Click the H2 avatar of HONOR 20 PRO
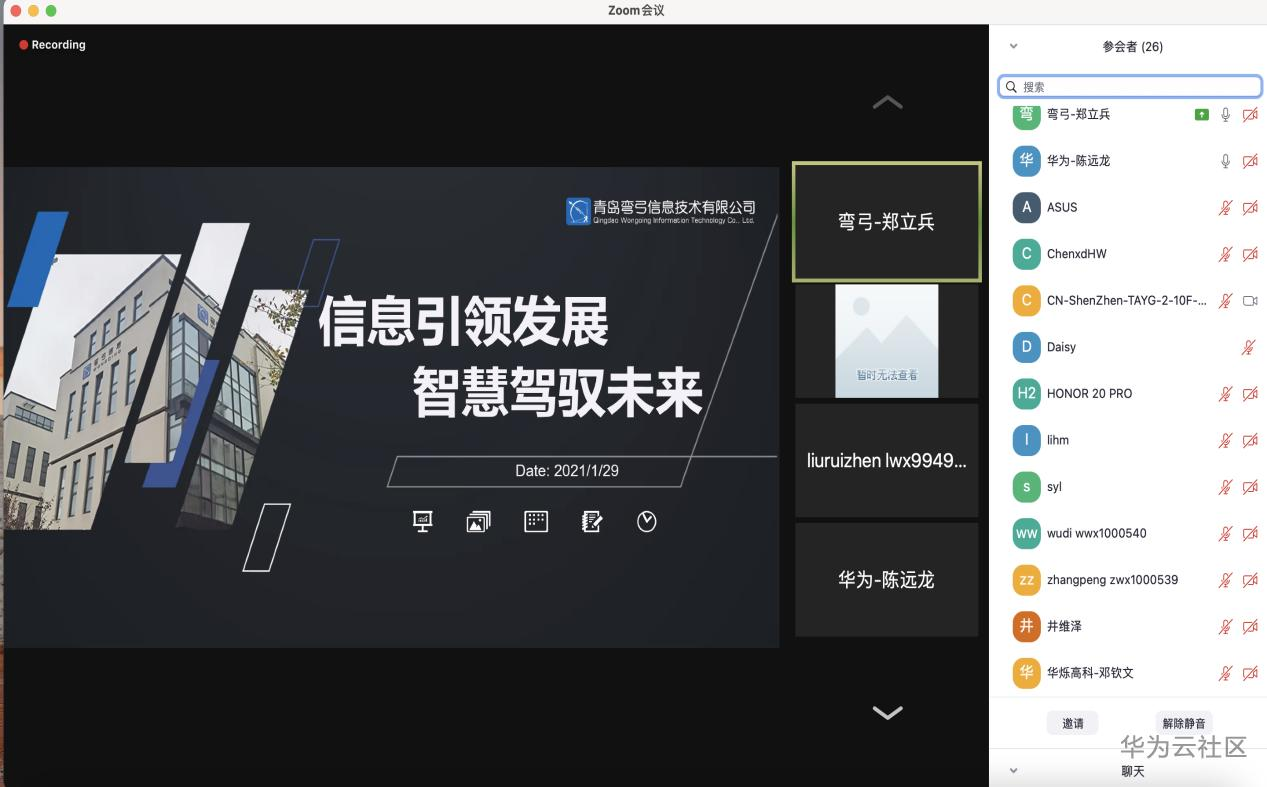1267x787 pixels. pos(1027,394)
